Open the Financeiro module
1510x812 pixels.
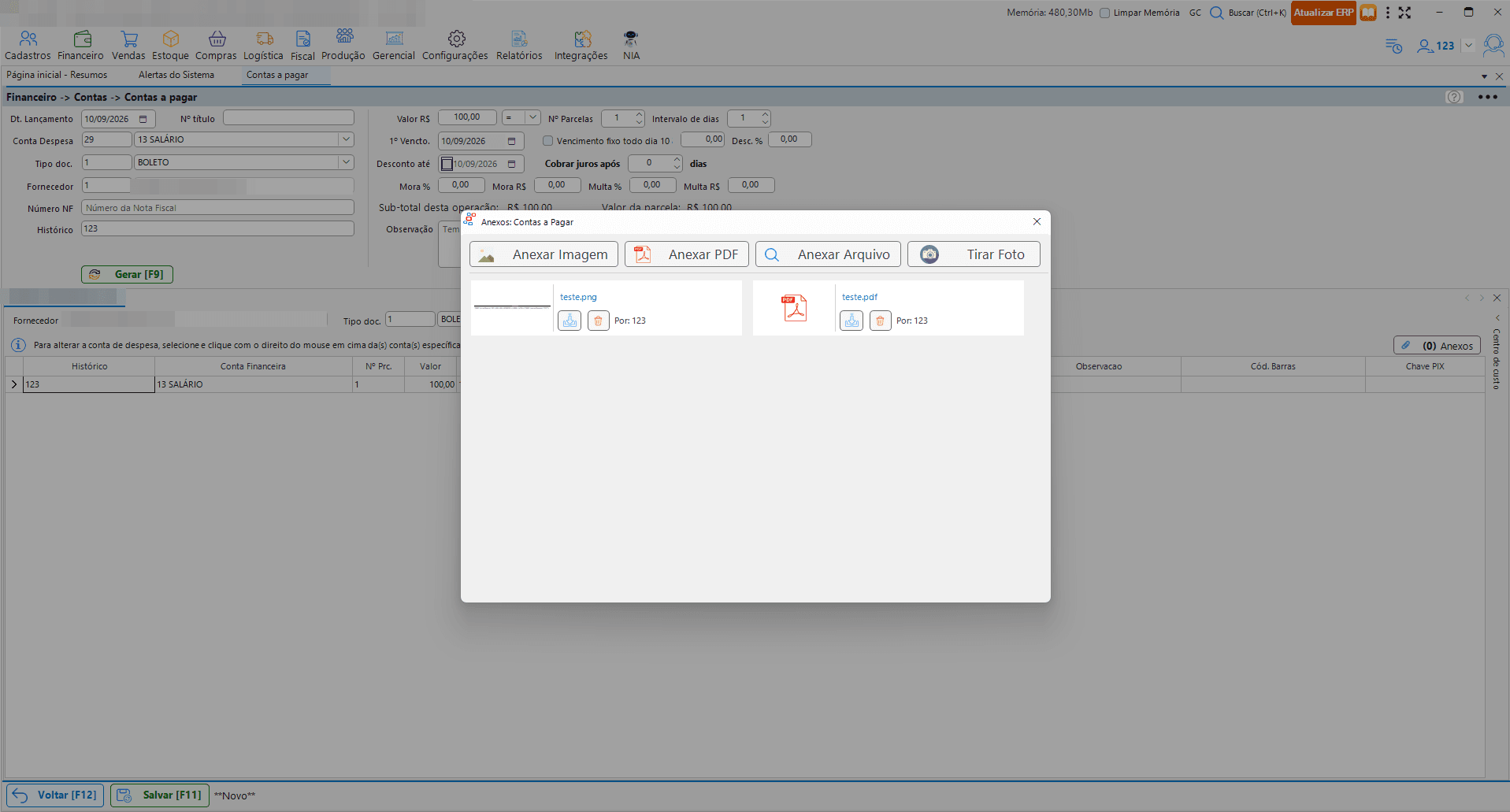[80, 46]
